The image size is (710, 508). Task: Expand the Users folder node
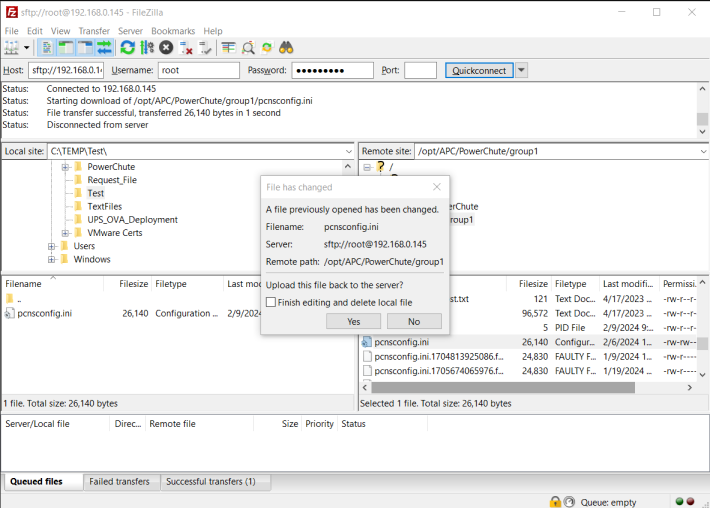pos(52,246)
